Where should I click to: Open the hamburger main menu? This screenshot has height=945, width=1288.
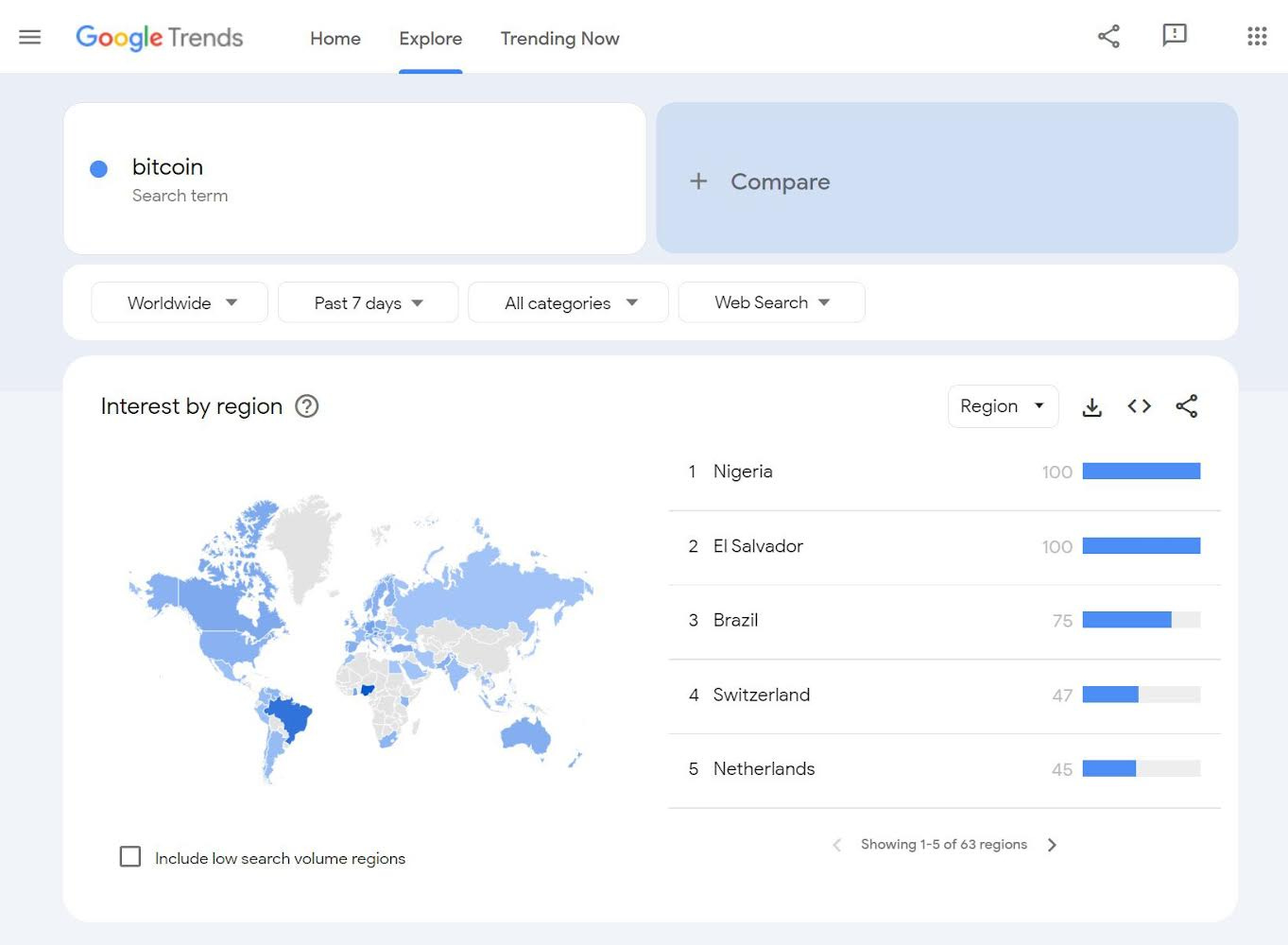click(x=30, y=38)
